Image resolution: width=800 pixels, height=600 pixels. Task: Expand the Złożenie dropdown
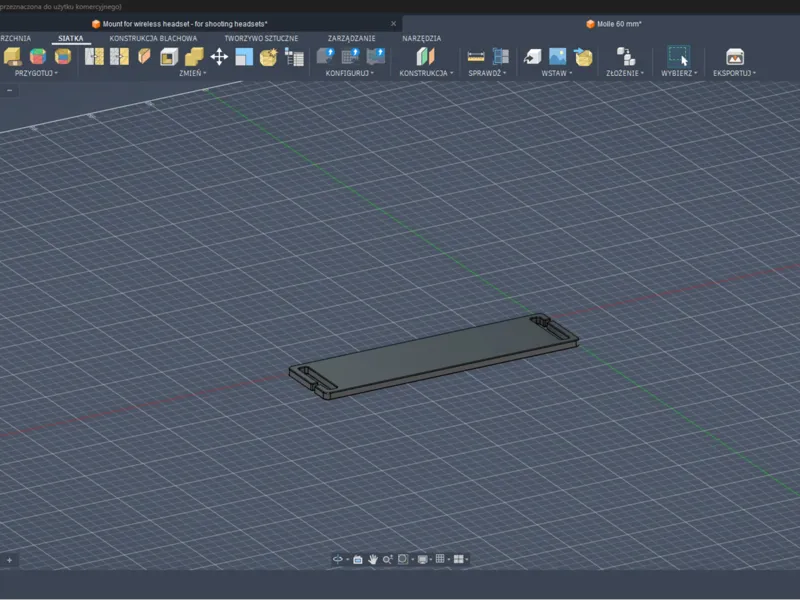click(625, 73)
